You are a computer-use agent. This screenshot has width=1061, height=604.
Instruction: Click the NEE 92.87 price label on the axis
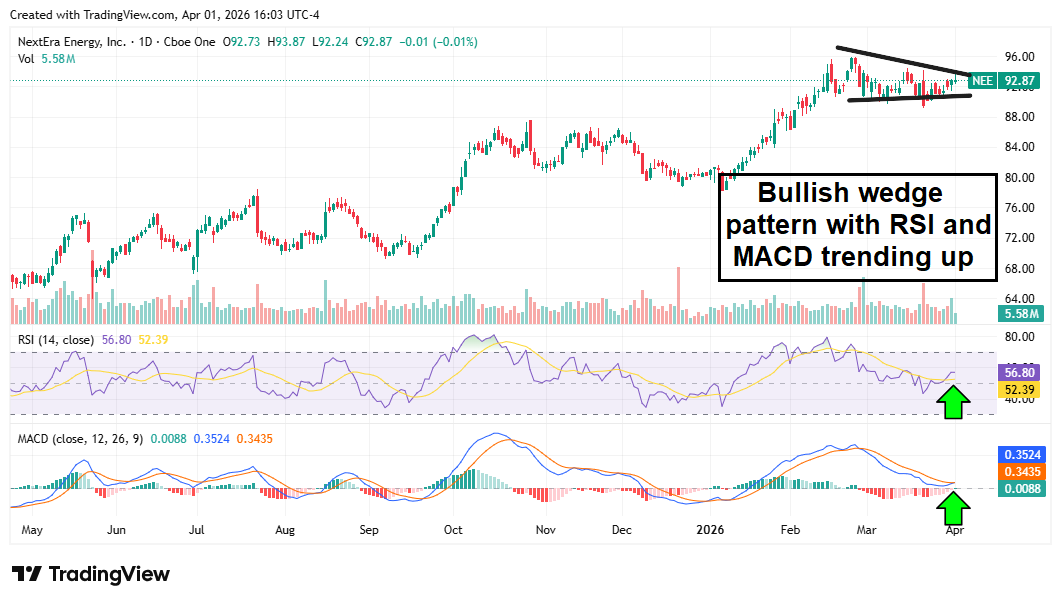[1004, 81]
